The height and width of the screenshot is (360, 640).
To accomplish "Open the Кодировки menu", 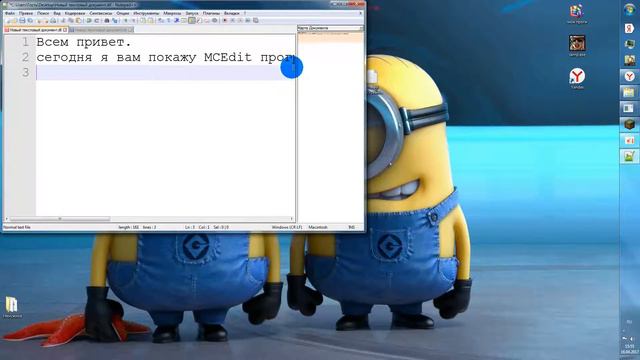I will [x=75, y=13].
